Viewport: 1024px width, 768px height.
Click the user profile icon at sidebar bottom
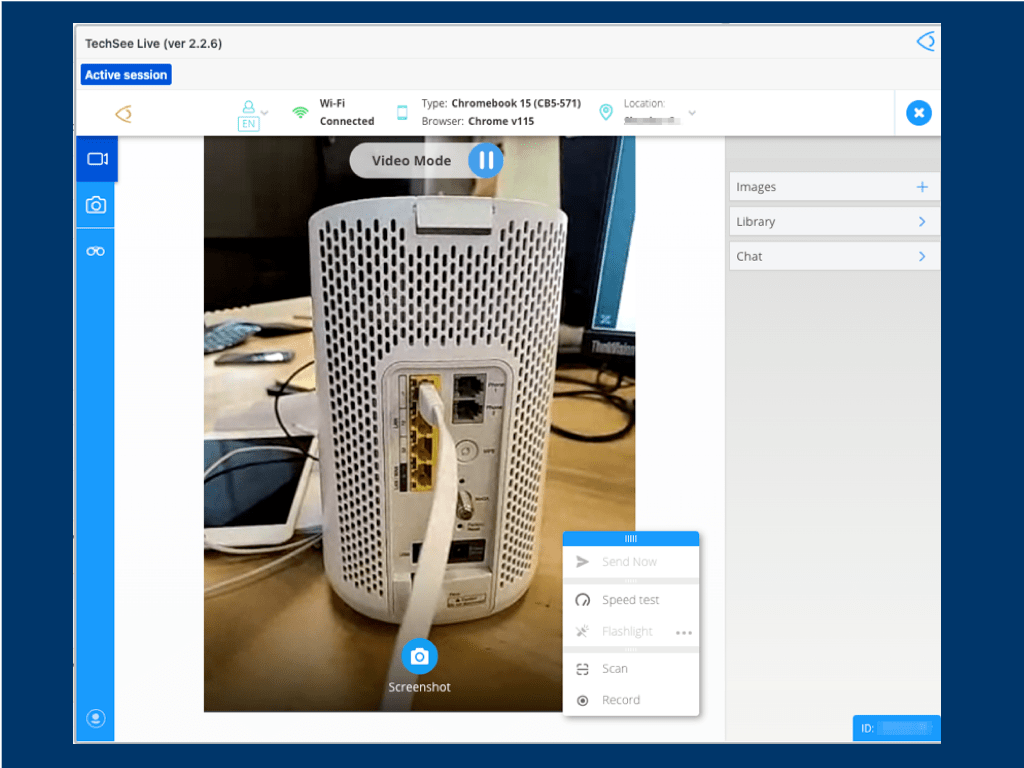pos(96,718)
